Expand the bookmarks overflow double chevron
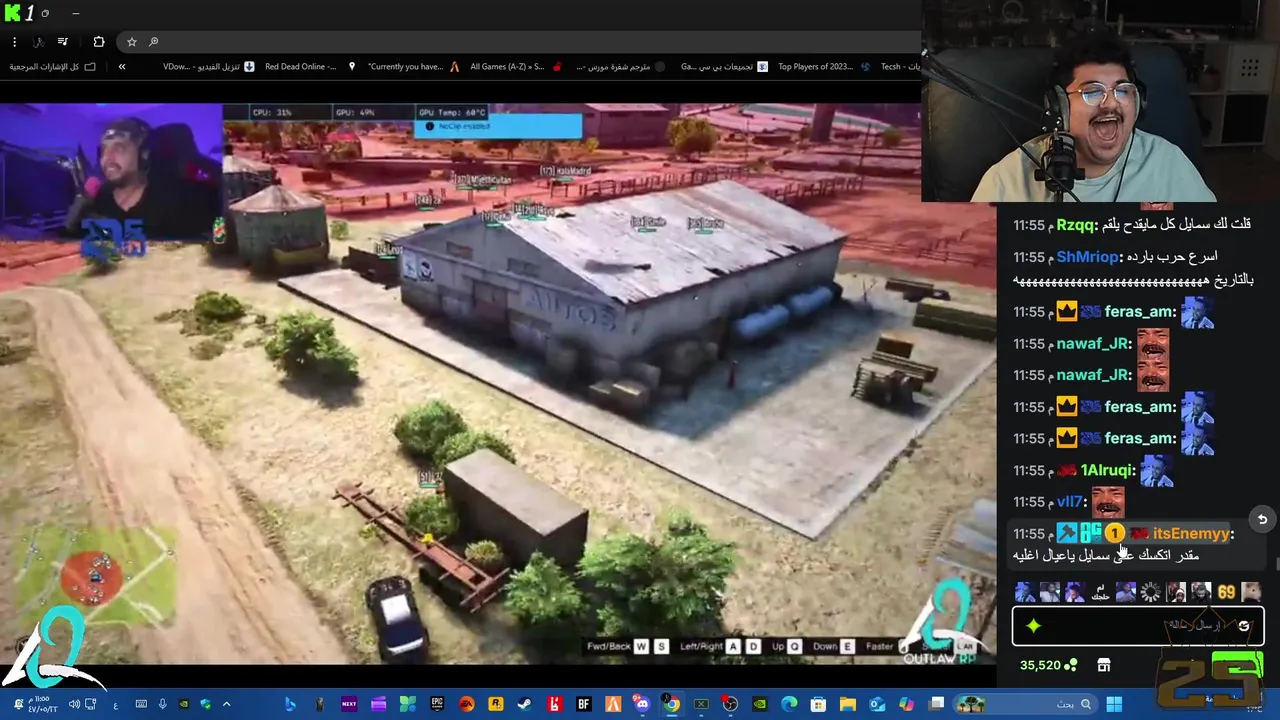The width and height of the screenshot is (1280, 720). pos(122,67)
